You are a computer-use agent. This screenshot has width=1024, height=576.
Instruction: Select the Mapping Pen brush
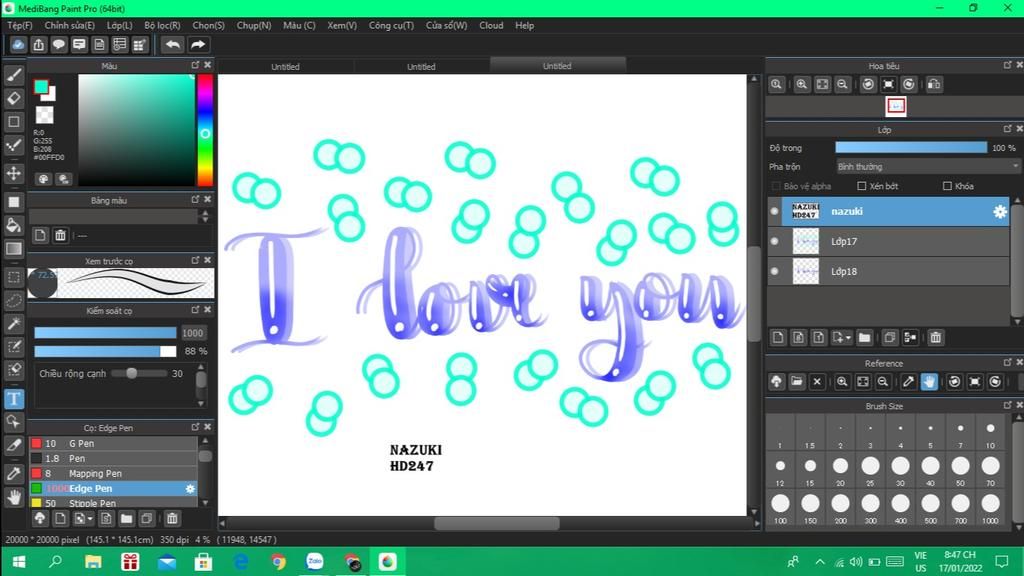pyautogui.click(x=113, y=473)
